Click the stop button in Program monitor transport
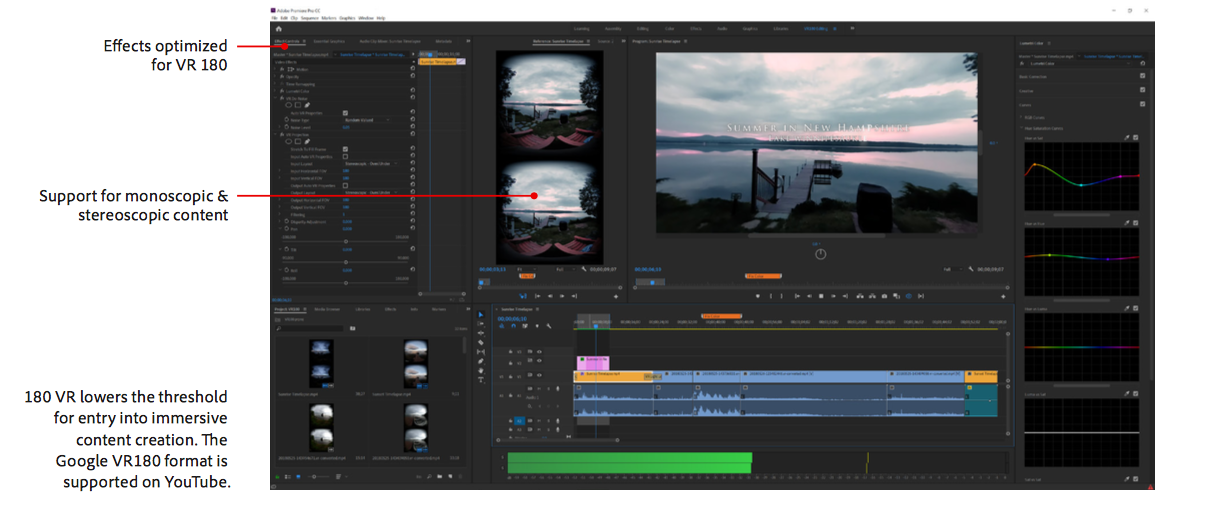 click(821, 296)
